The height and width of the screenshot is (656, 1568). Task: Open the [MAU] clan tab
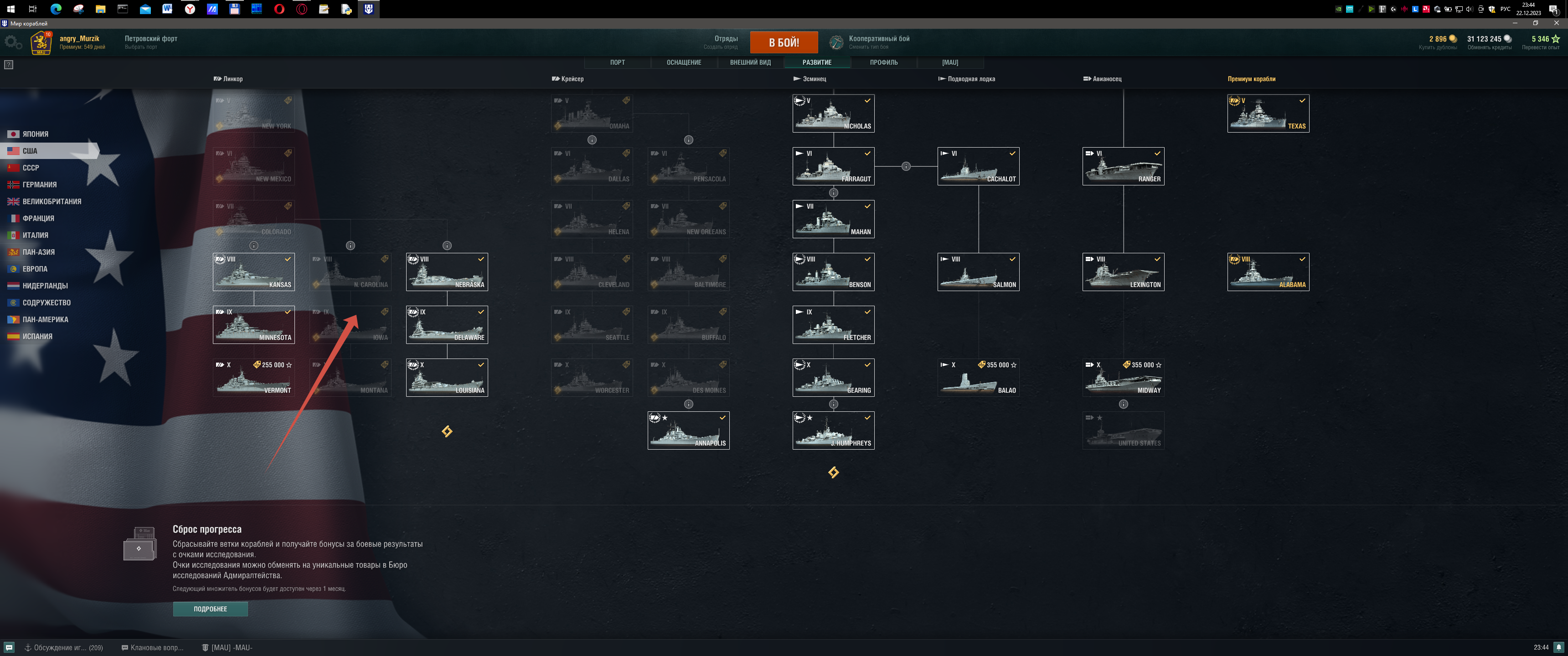949,63
